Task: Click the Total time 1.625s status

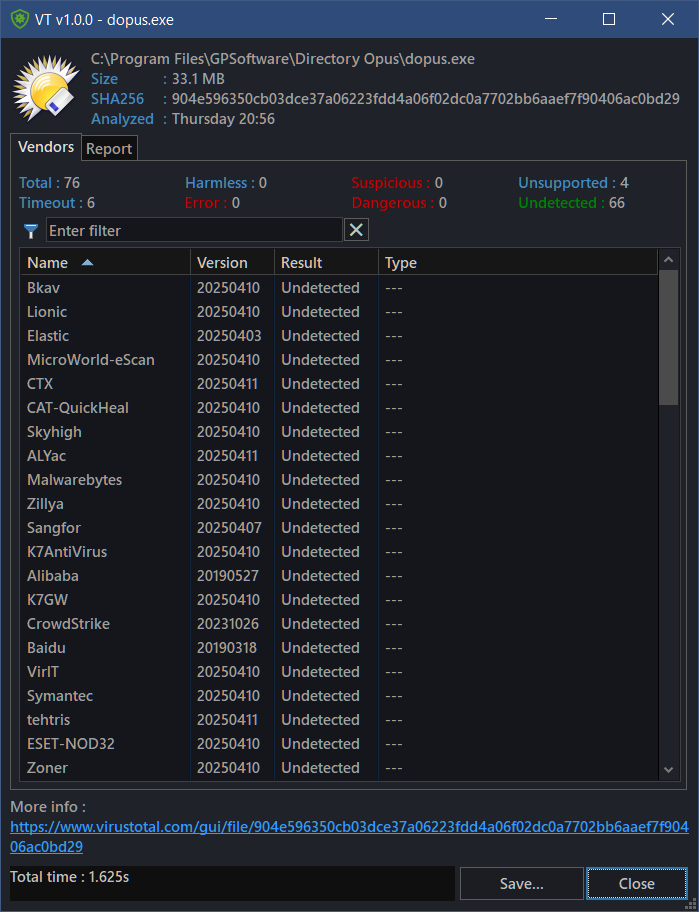Action: pyautogui.click(x=70, y=877)
